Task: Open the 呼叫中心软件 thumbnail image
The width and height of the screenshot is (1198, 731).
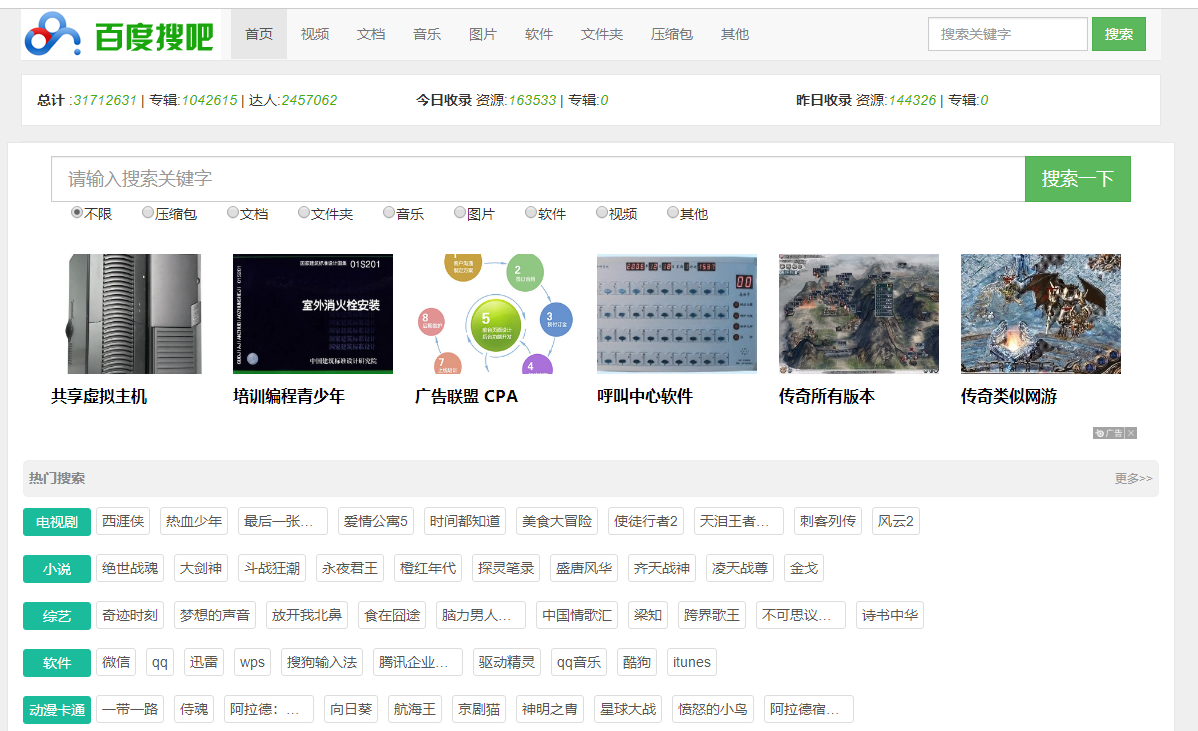Action: coord(676,314)
